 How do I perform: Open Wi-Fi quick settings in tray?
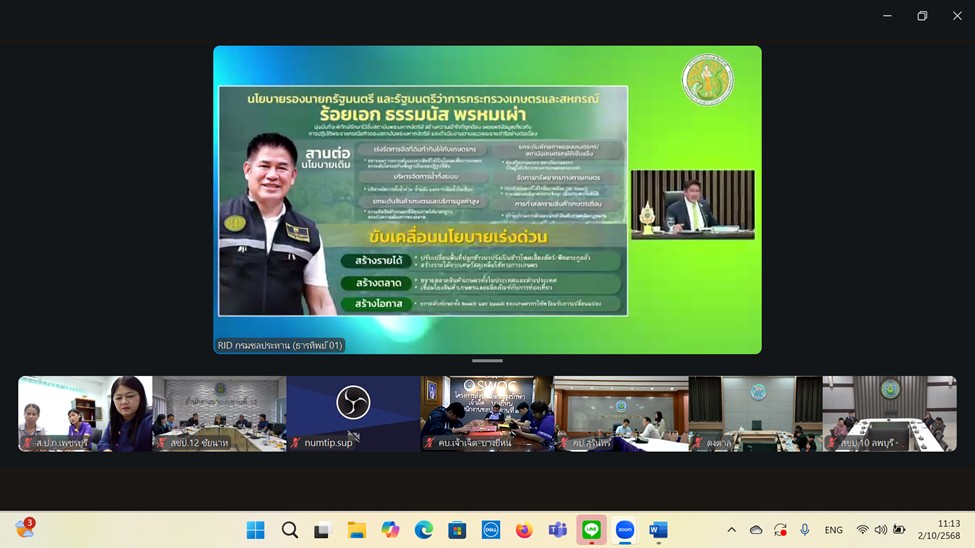[862, 530]
